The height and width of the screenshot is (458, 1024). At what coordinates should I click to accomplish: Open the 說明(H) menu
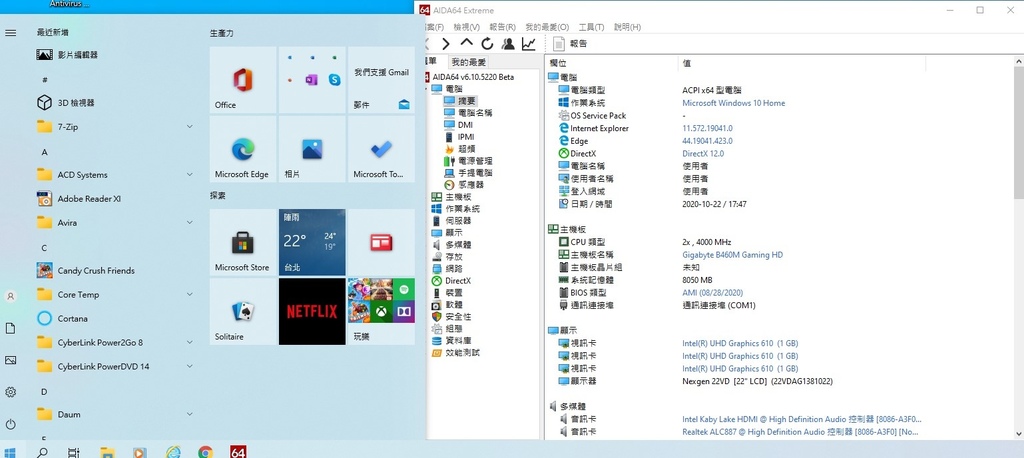pyautogui.click(x=628, y=27)
